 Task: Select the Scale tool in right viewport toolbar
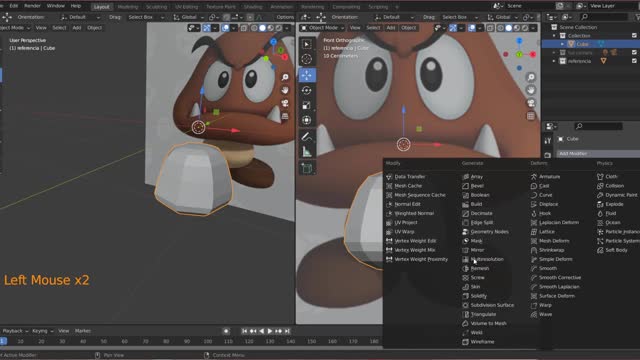click(307, 105)
